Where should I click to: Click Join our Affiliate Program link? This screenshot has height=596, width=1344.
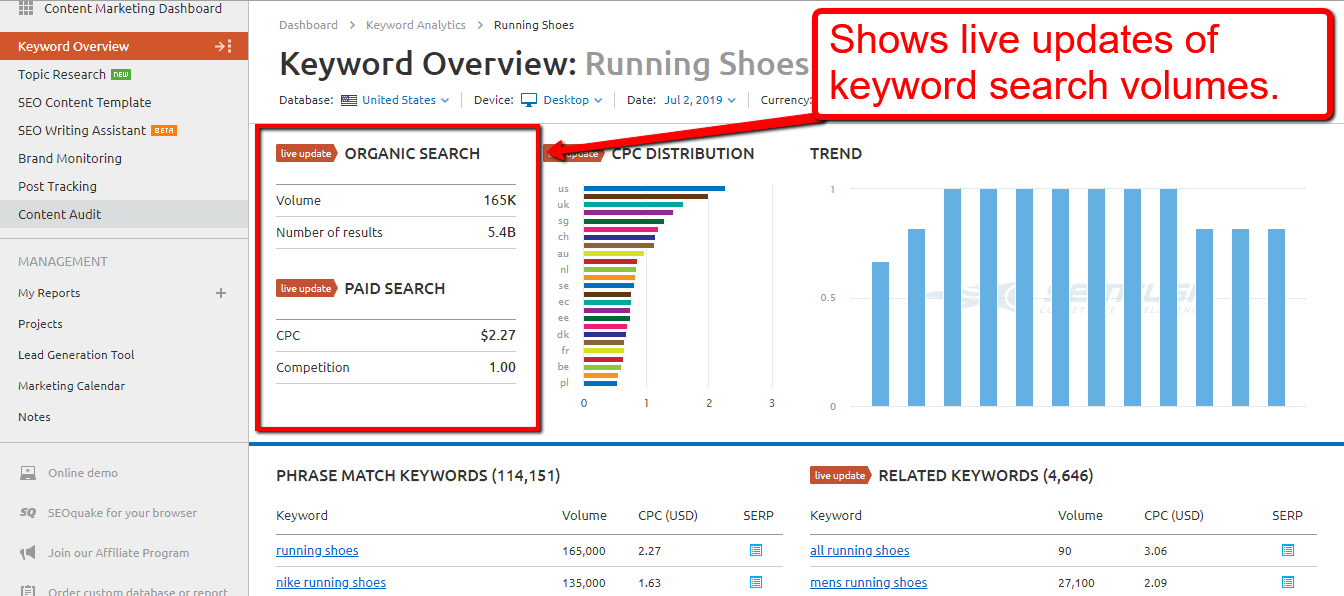click(x=119, y=553)
